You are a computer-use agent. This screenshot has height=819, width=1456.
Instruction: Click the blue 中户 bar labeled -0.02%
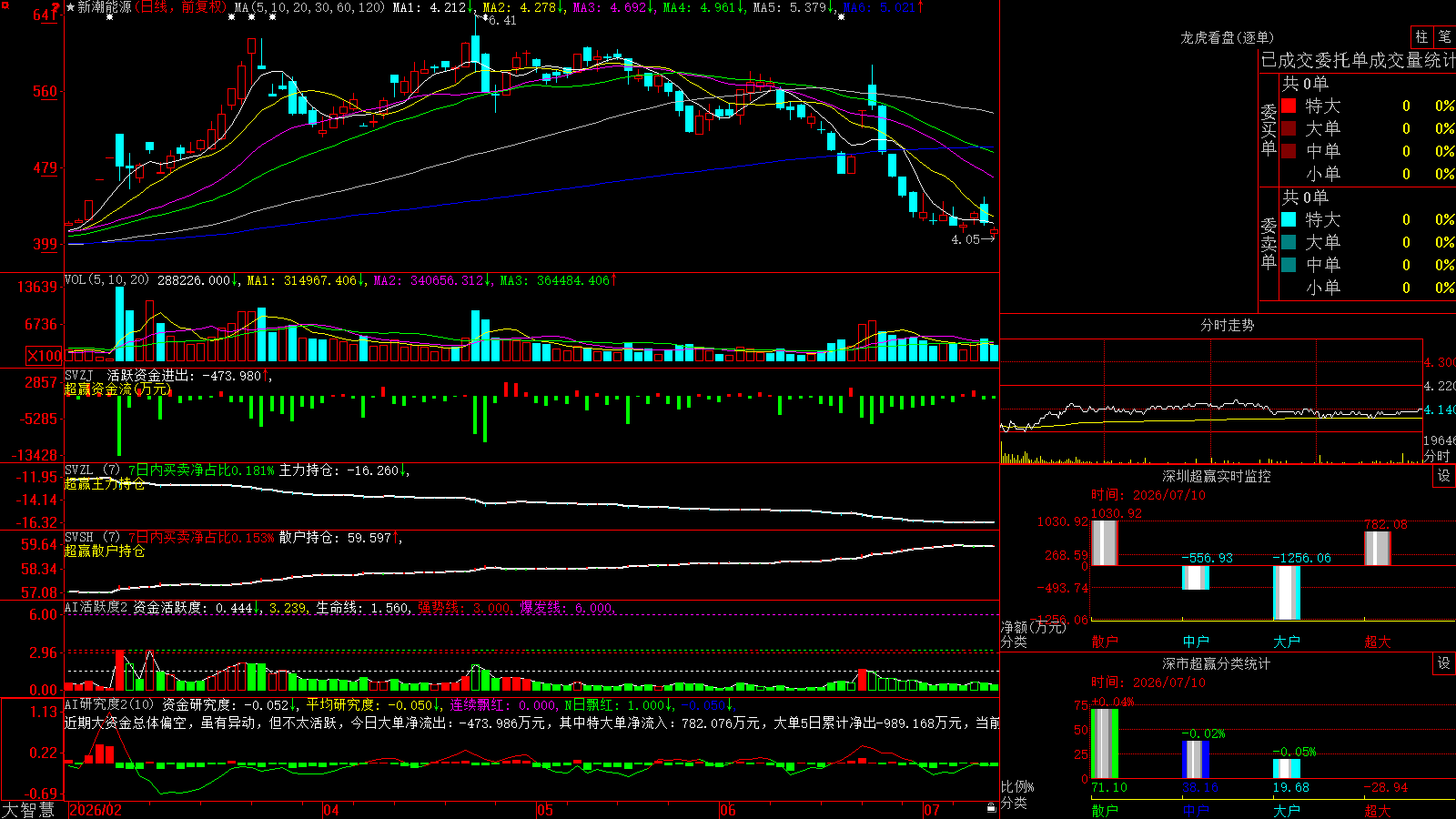(1196, 759)
